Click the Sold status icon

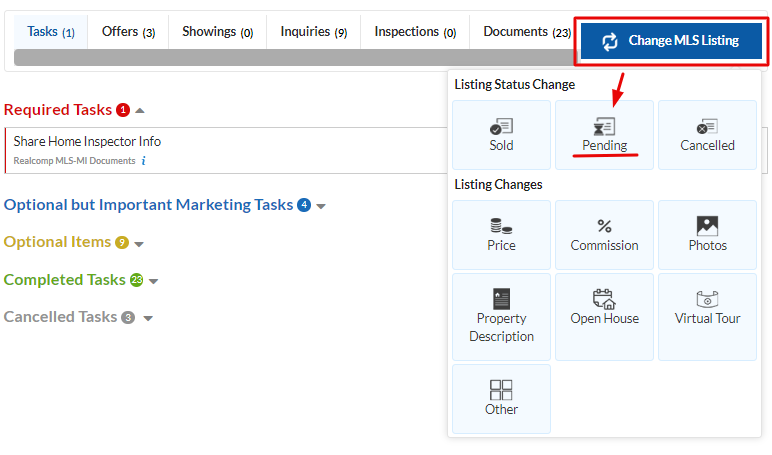point(501,127)
